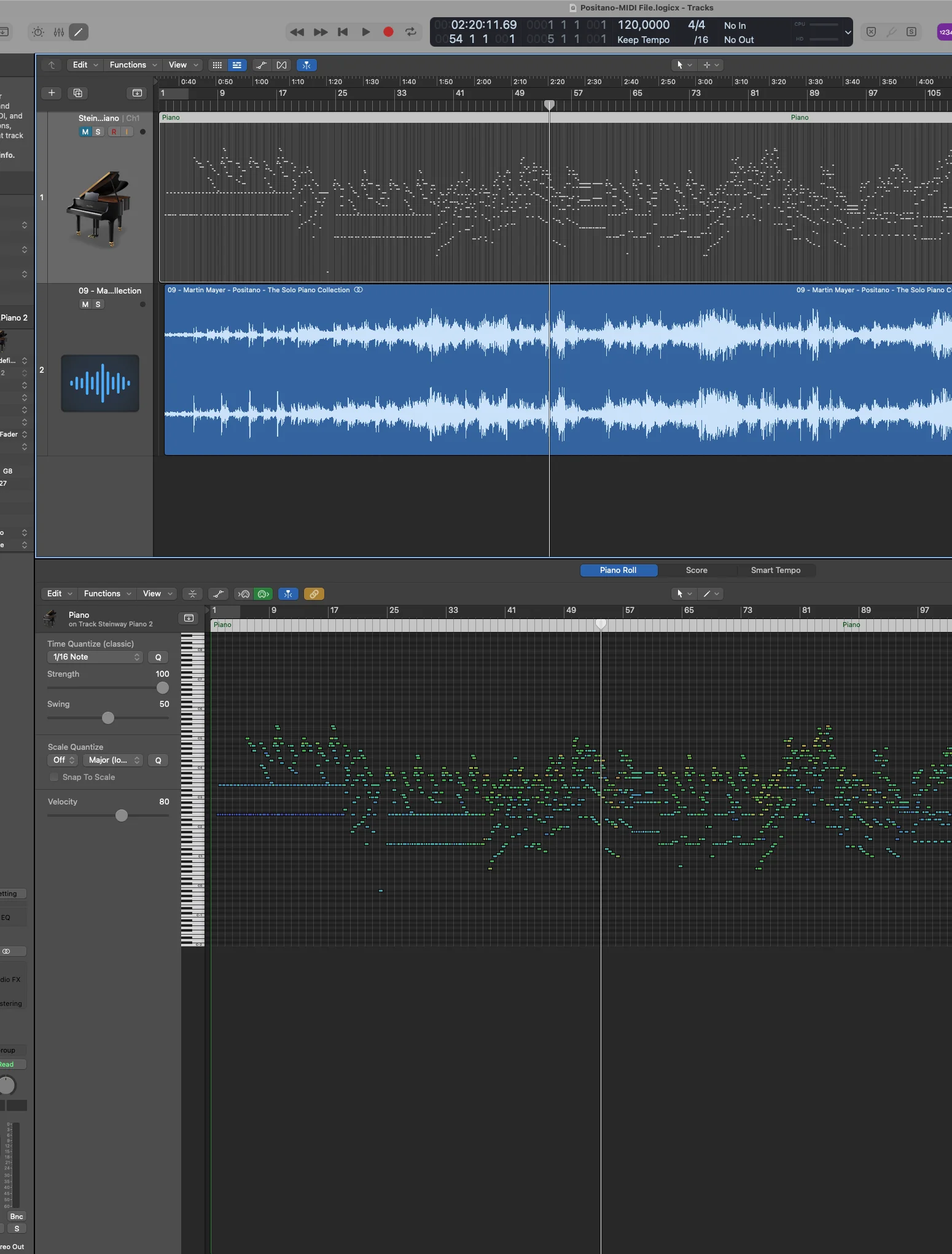Viewport: 952px width, 1254px height.
Task: Open the Tracks area Edit menu
Action: pos(85,65)
